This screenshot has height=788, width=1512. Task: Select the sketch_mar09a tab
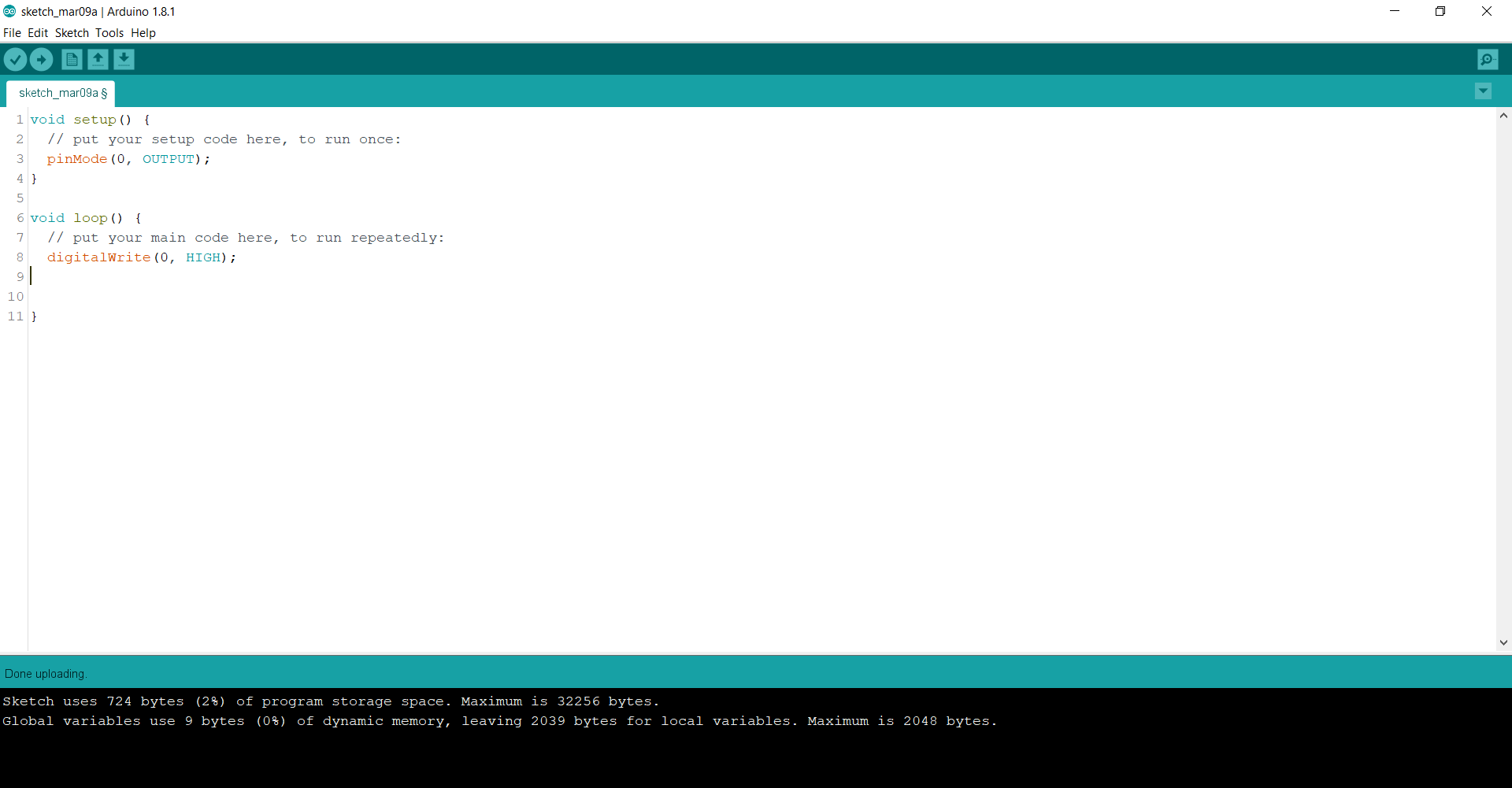click(x=61, y=93)
